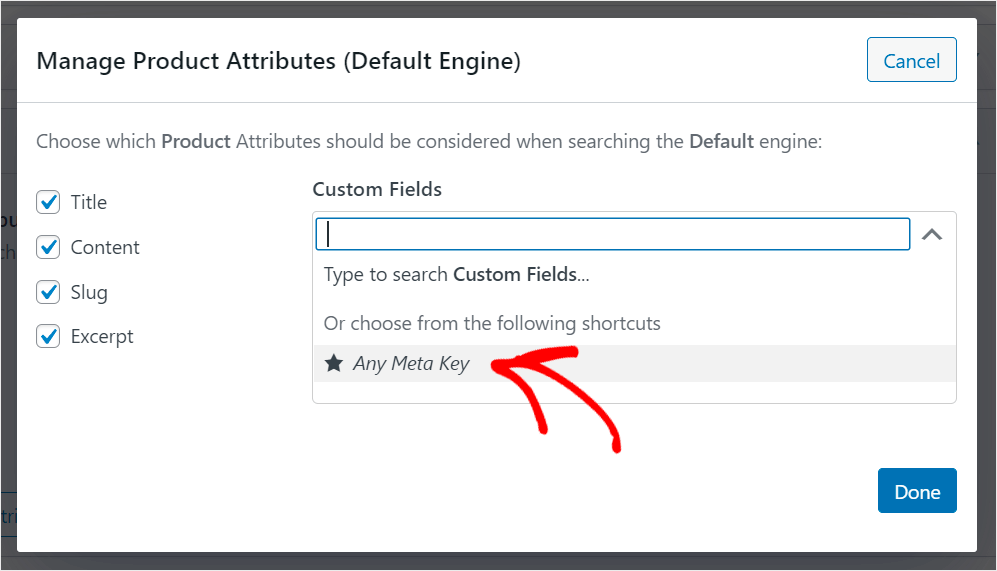997x571 pixels.
Task: Untick the Excerpt attribute checkbox
Action: click(x=48, y=337)
